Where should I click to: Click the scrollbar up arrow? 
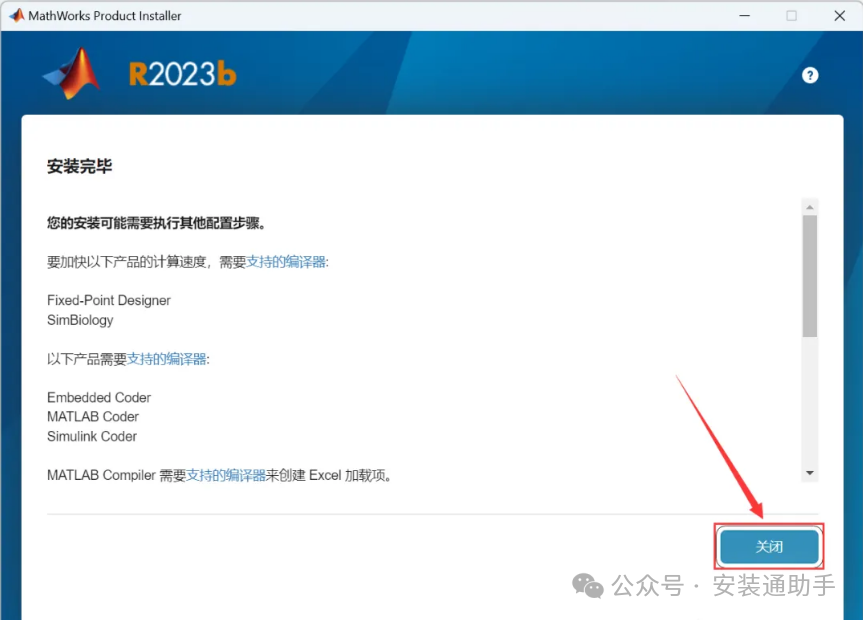coord(810,207)
